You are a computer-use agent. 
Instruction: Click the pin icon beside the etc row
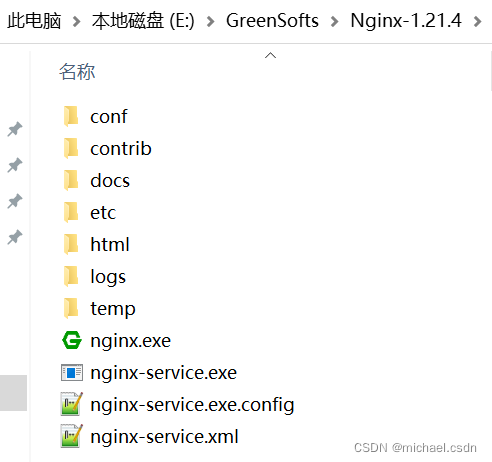[x=15, y=201]
